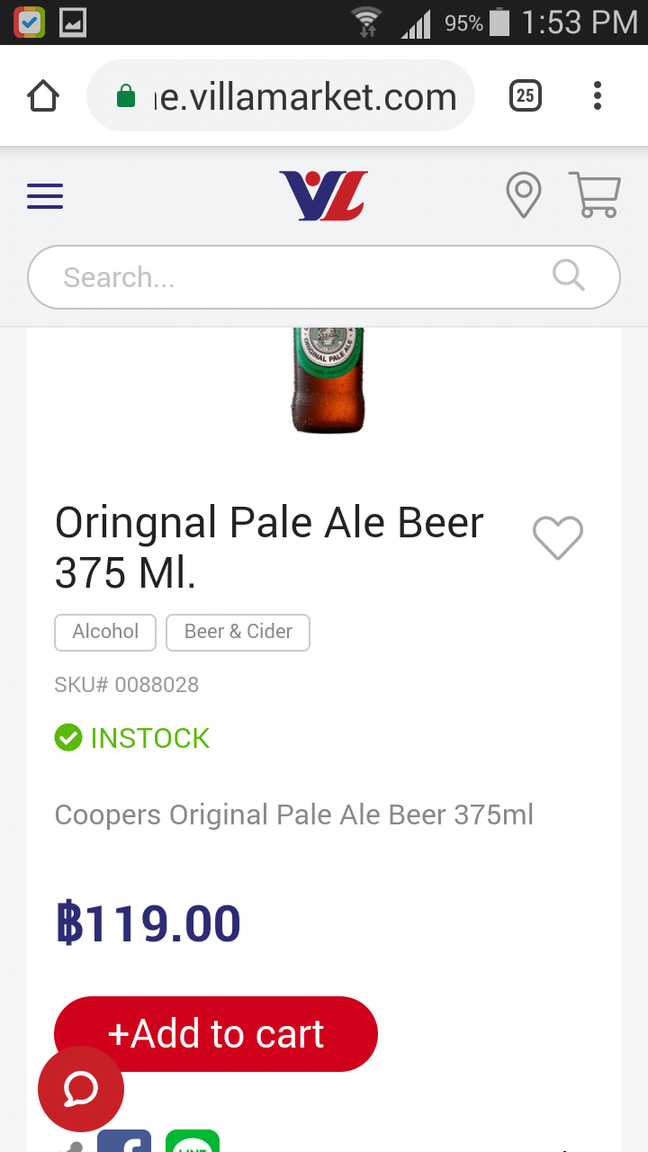This screenshot has height=1152, width=648.
Task: Click the search magnifier icon
Action: pos(567,276)
